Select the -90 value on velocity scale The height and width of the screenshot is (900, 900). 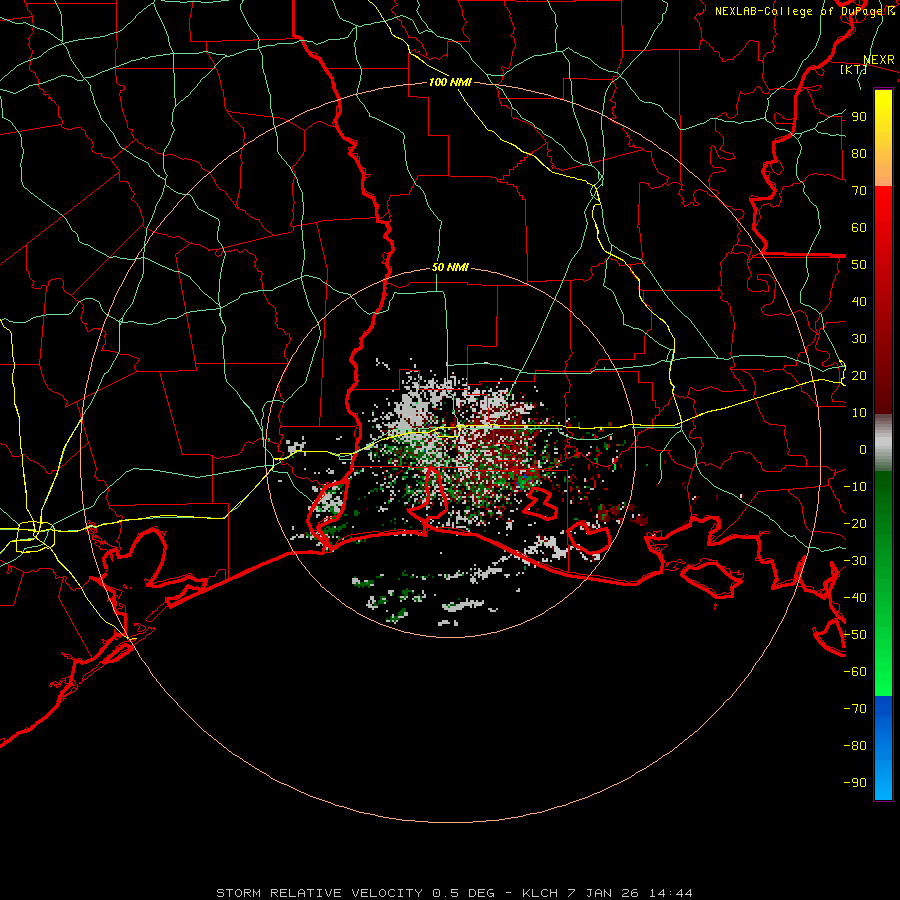tap(855, 783)
